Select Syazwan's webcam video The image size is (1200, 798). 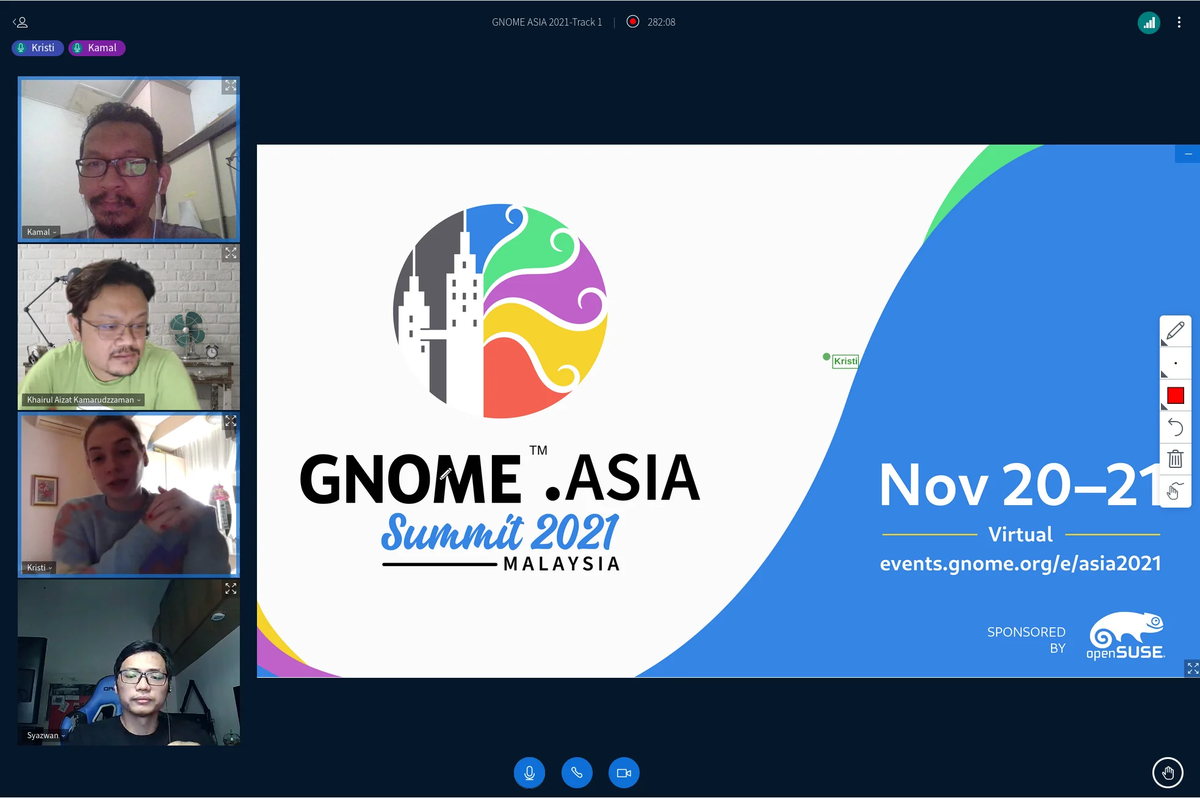(129, 662)
